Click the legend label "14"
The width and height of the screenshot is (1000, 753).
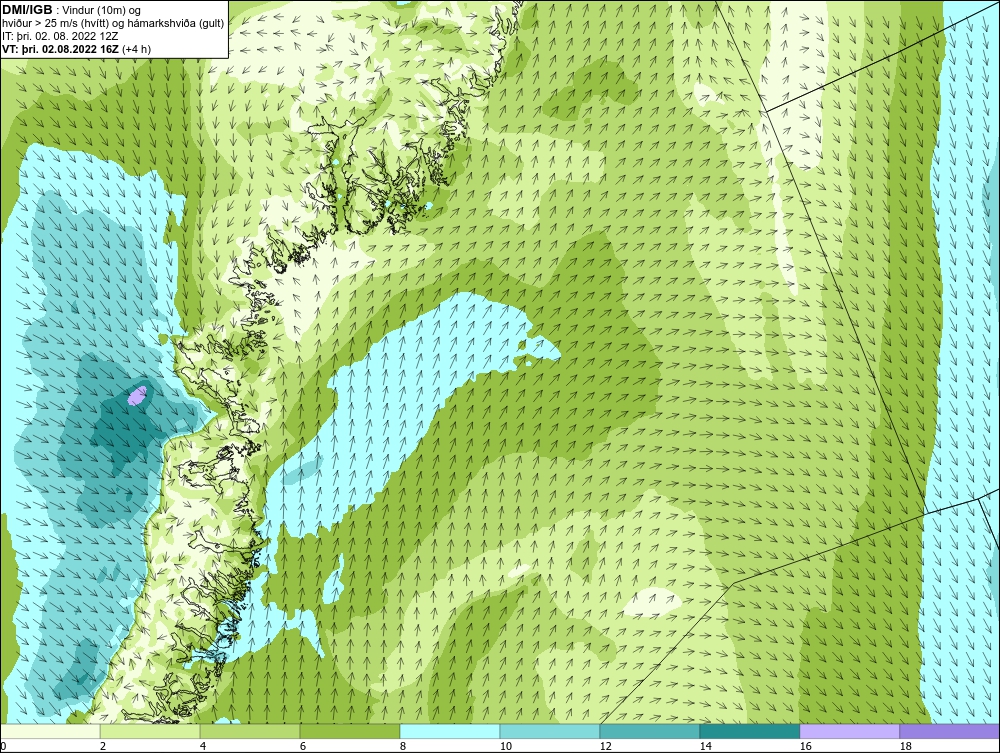[x=705, y=746]
